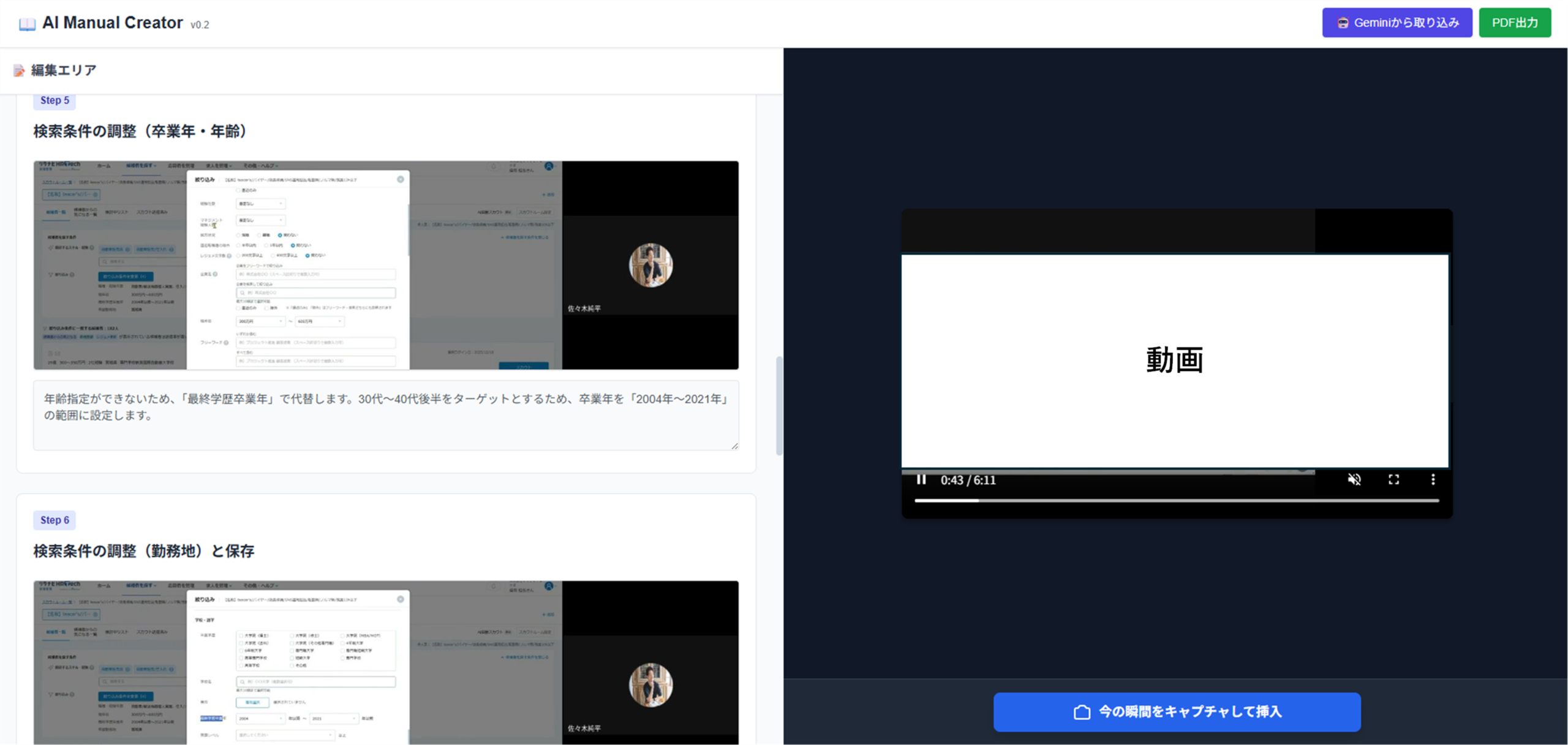
Task: Open video more options menu
Action: coord(1433,480)
